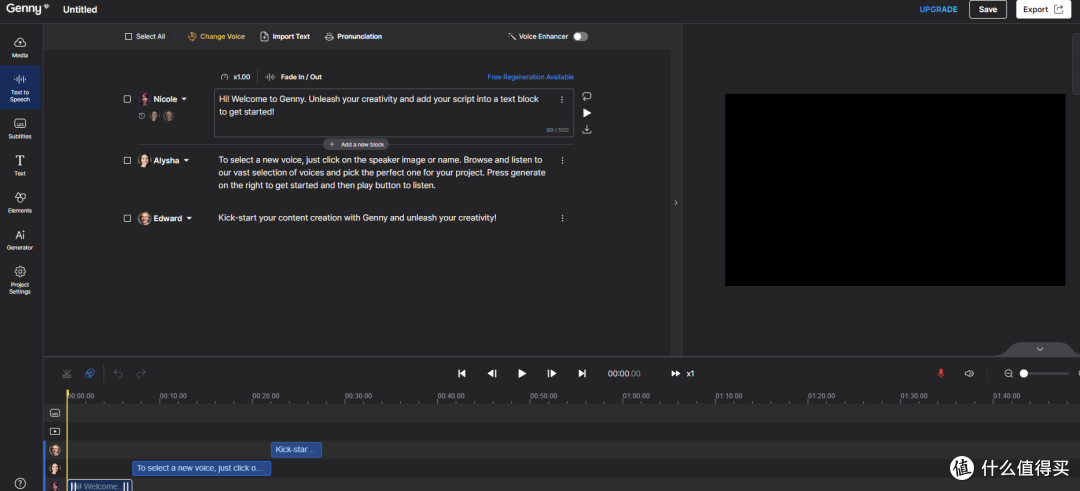
Task: Open the Media panel in sidebar
Action: (x=20, y=47)
